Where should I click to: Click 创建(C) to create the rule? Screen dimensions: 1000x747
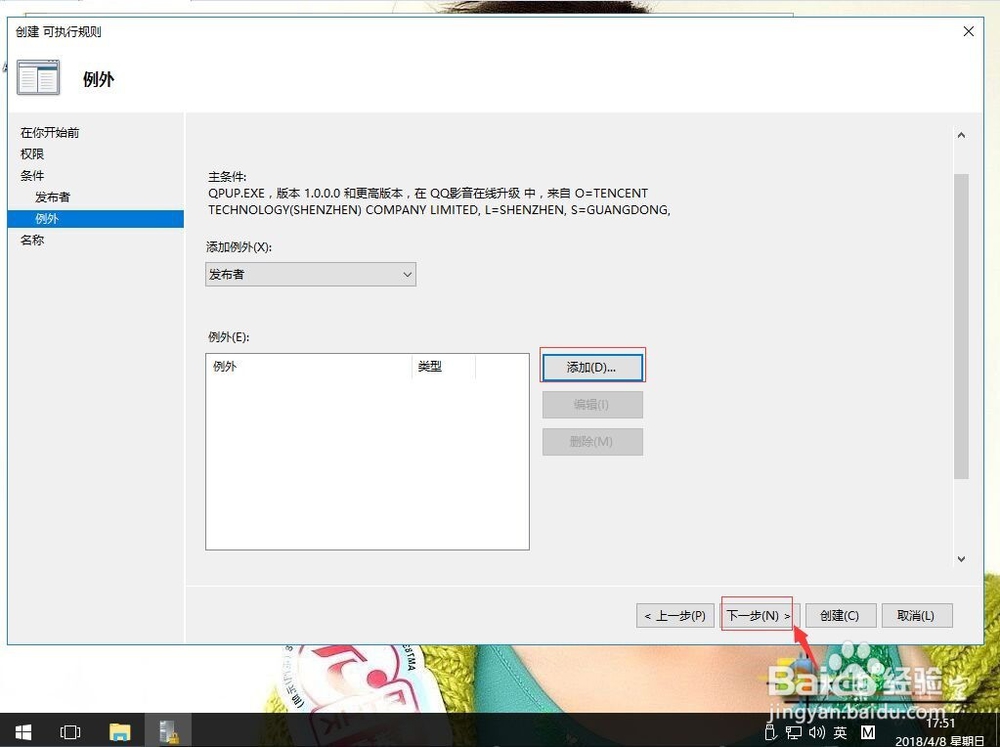pyautogui.click(x=840, y=615)
